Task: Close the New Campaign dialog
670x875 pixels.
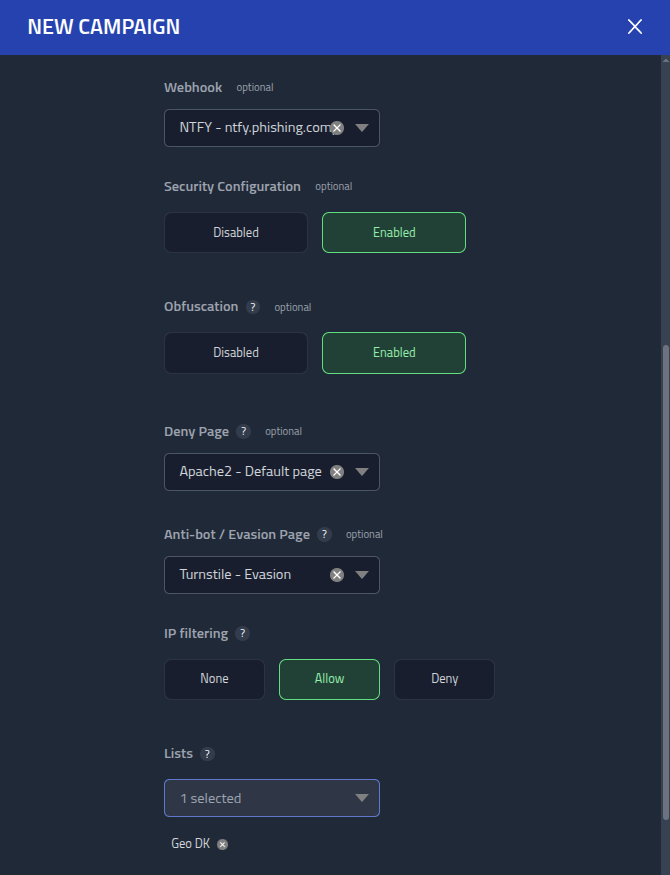Action: 635,27
